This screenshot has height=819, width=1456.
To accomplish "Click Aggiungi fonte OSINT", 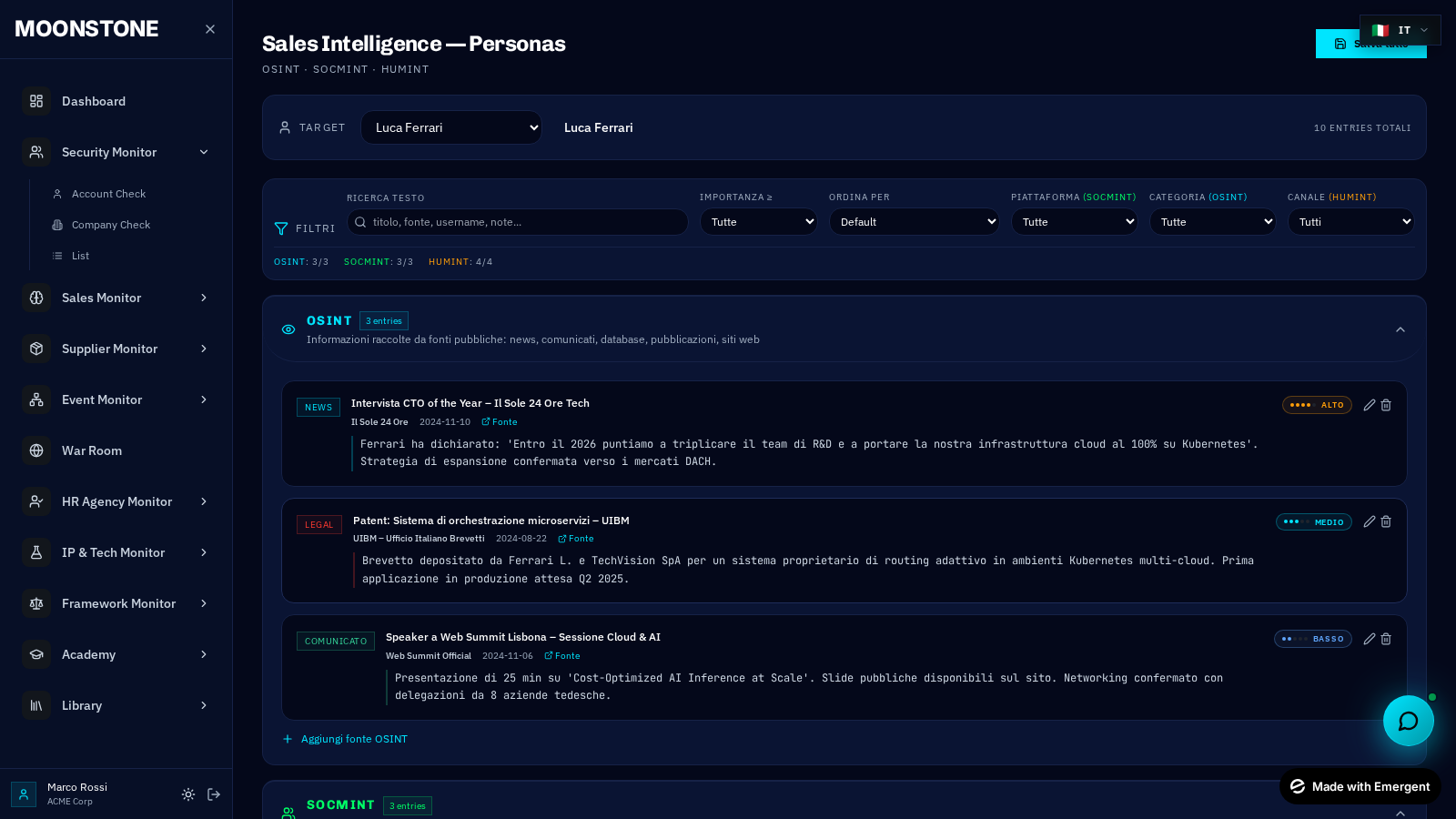I will [346, 739].
